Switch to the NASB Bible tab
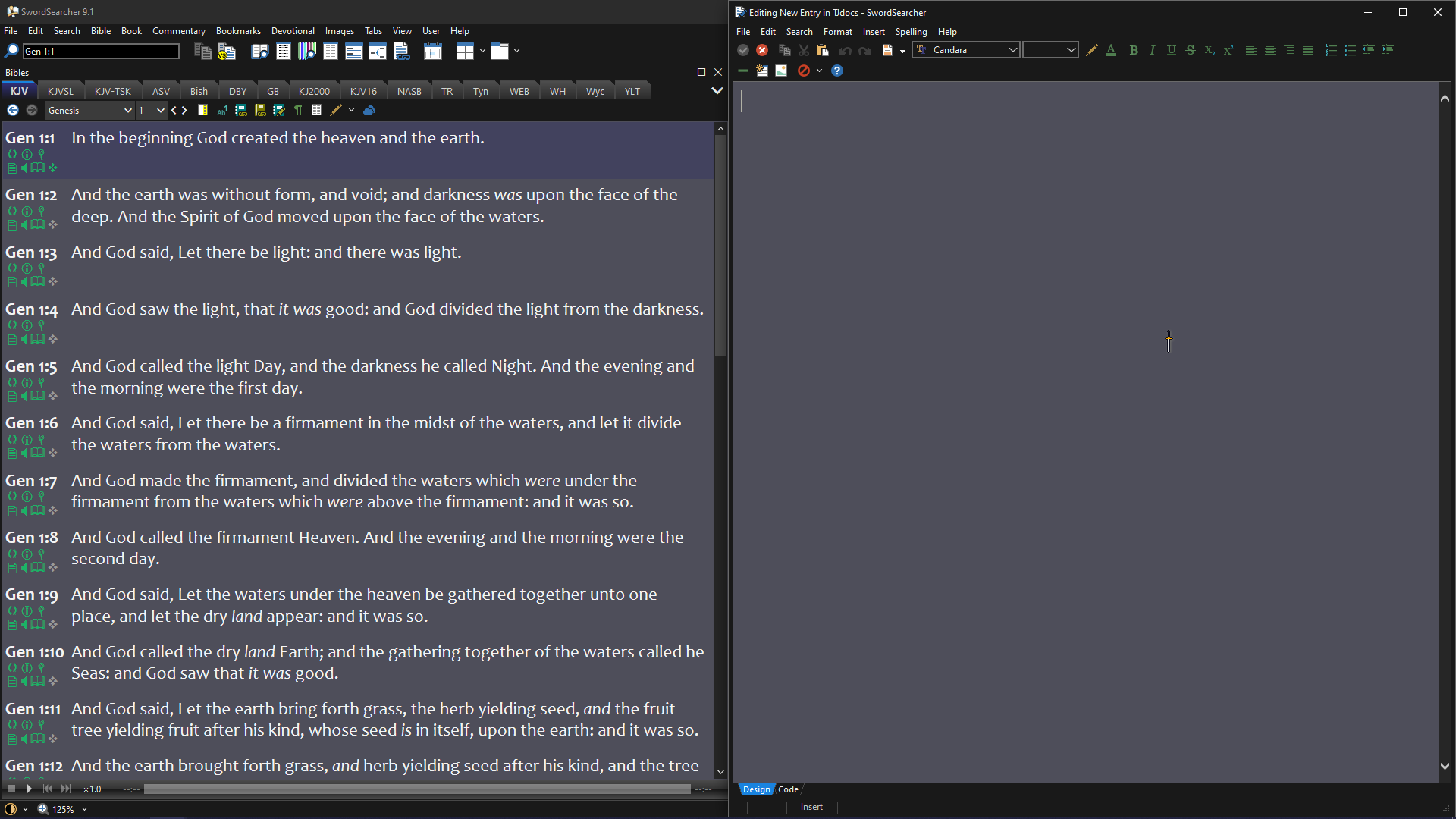 pos(409,91)
